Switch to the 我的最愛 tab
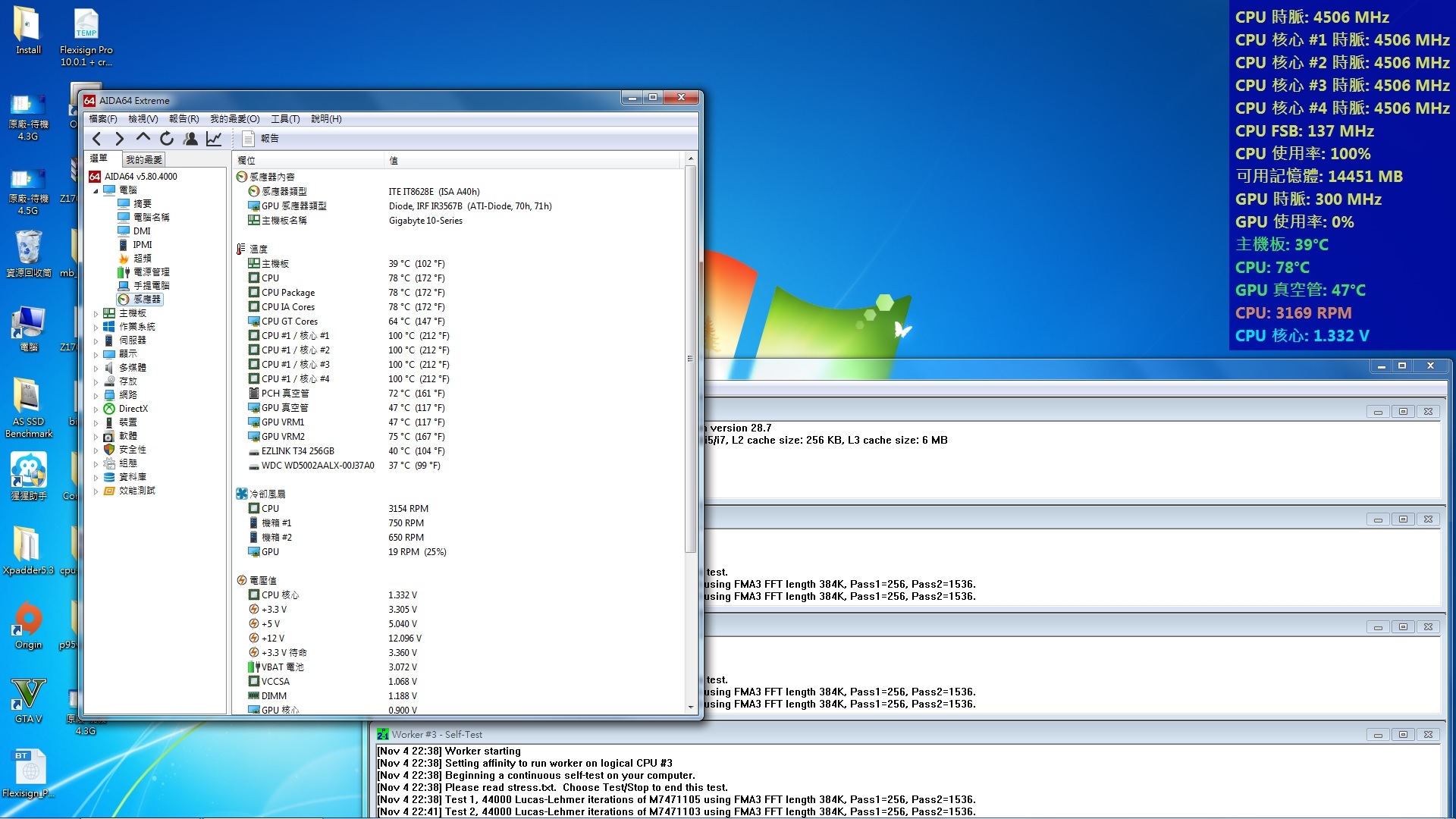The width and height of the screenshot is (1456, 819). 144,159
